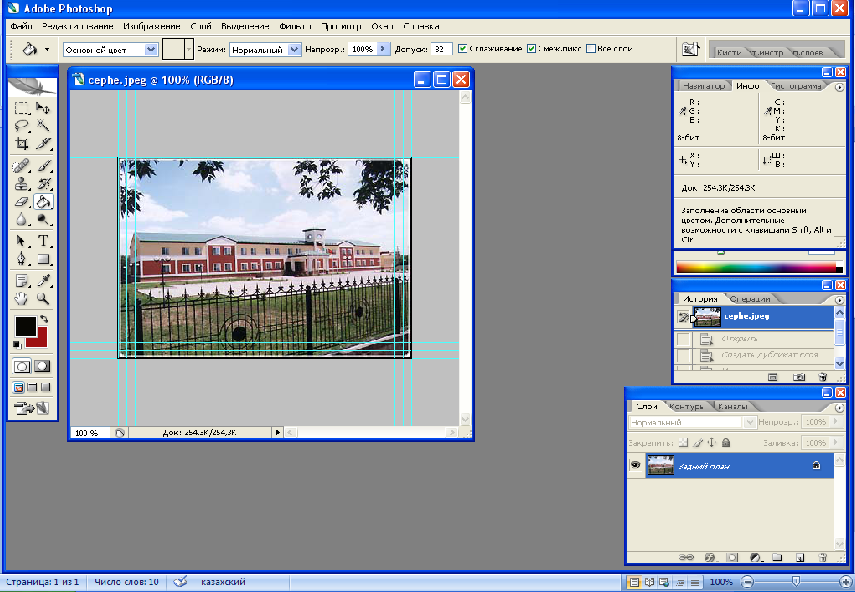Image resolution: width=855 pixels, height=592 pixels.
Task: Delete layer with Layers panel trash icon
Action: (823, 557)
